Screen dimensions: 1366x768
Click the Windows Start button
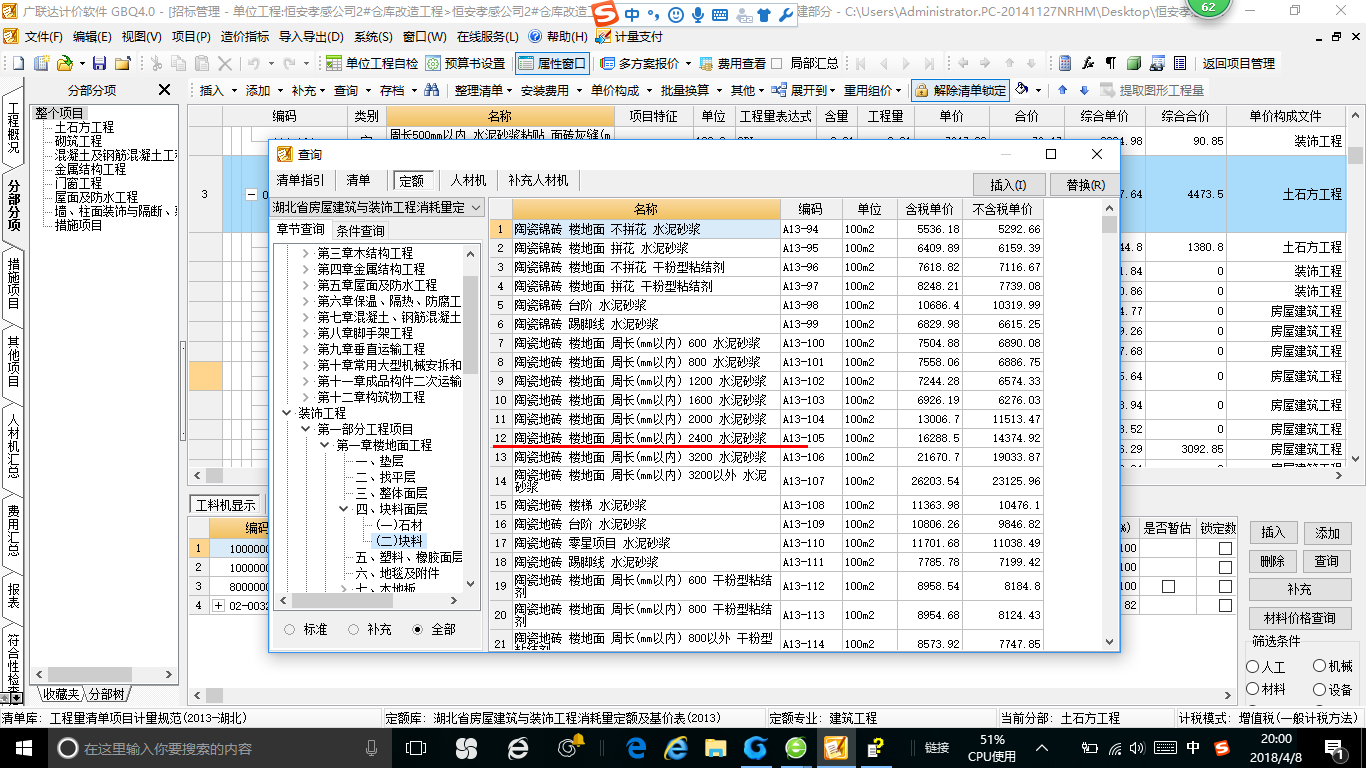[x=23, y=747]
